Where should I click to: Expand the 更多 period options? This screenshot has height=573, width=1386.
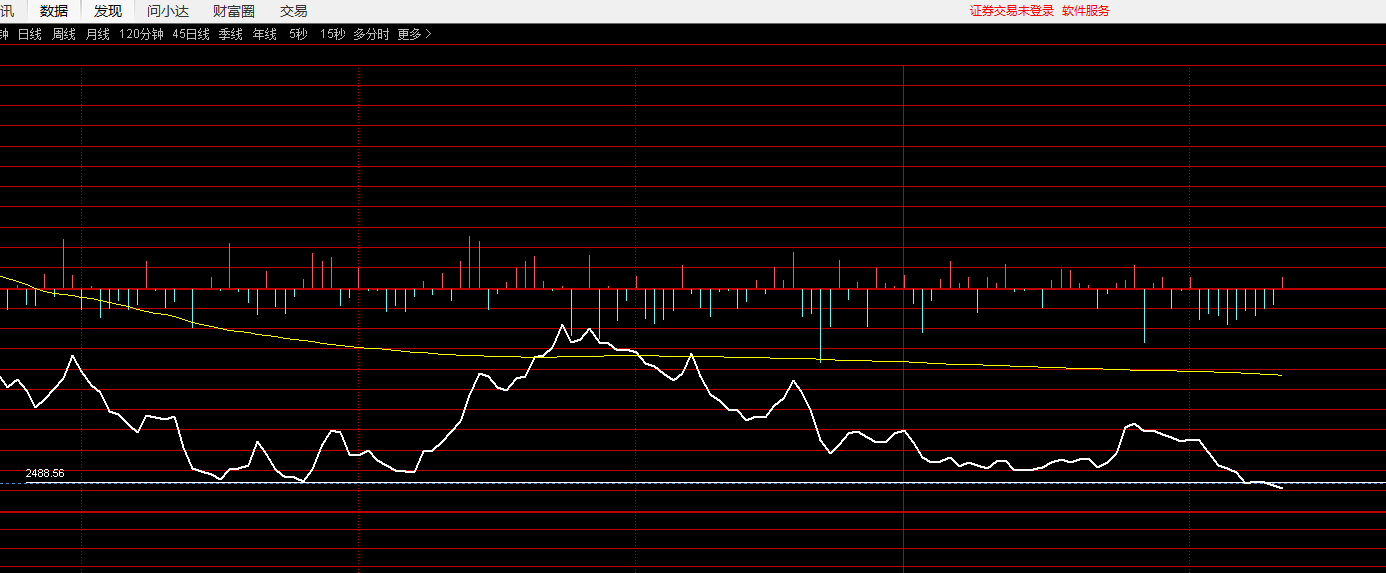point(415,34)
